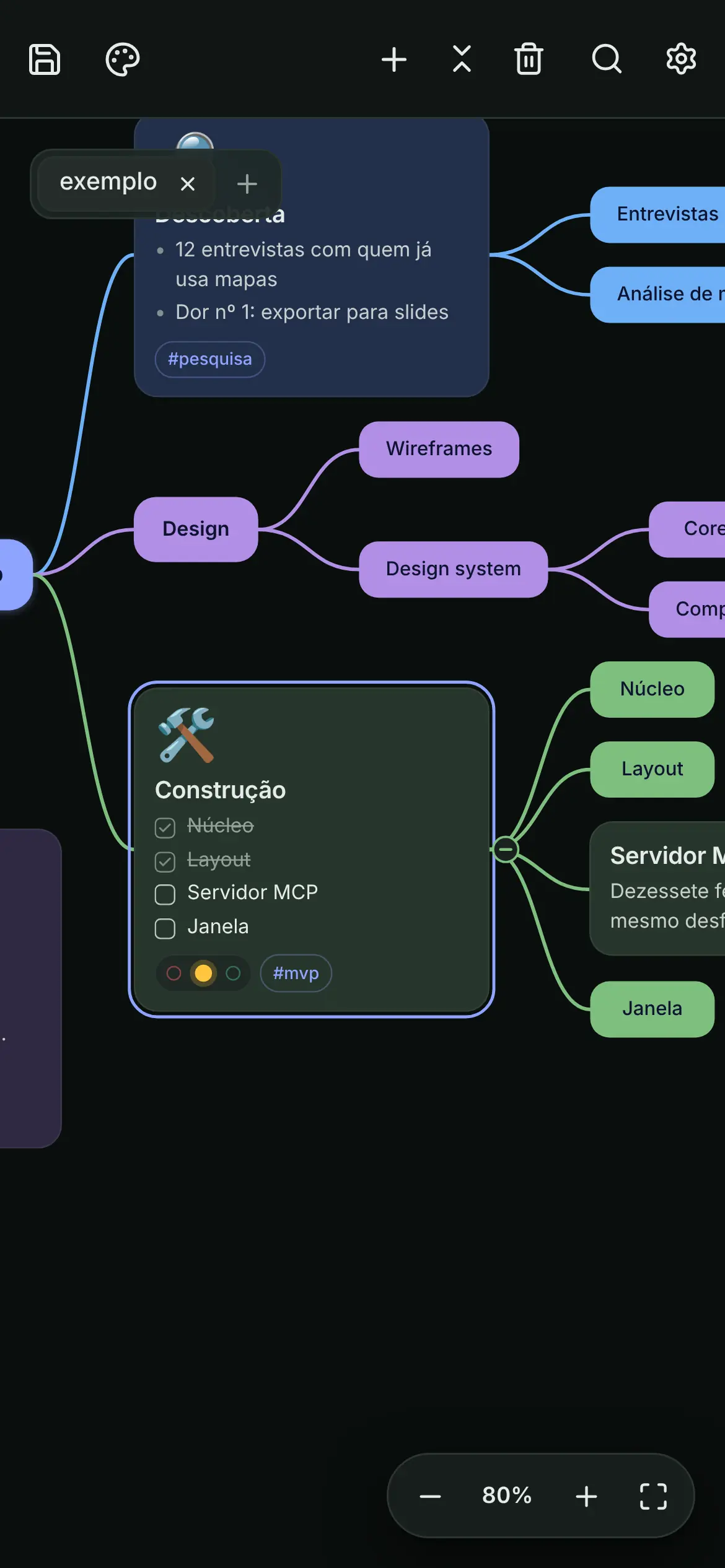Close the exemplo tab

pos(188,183)
